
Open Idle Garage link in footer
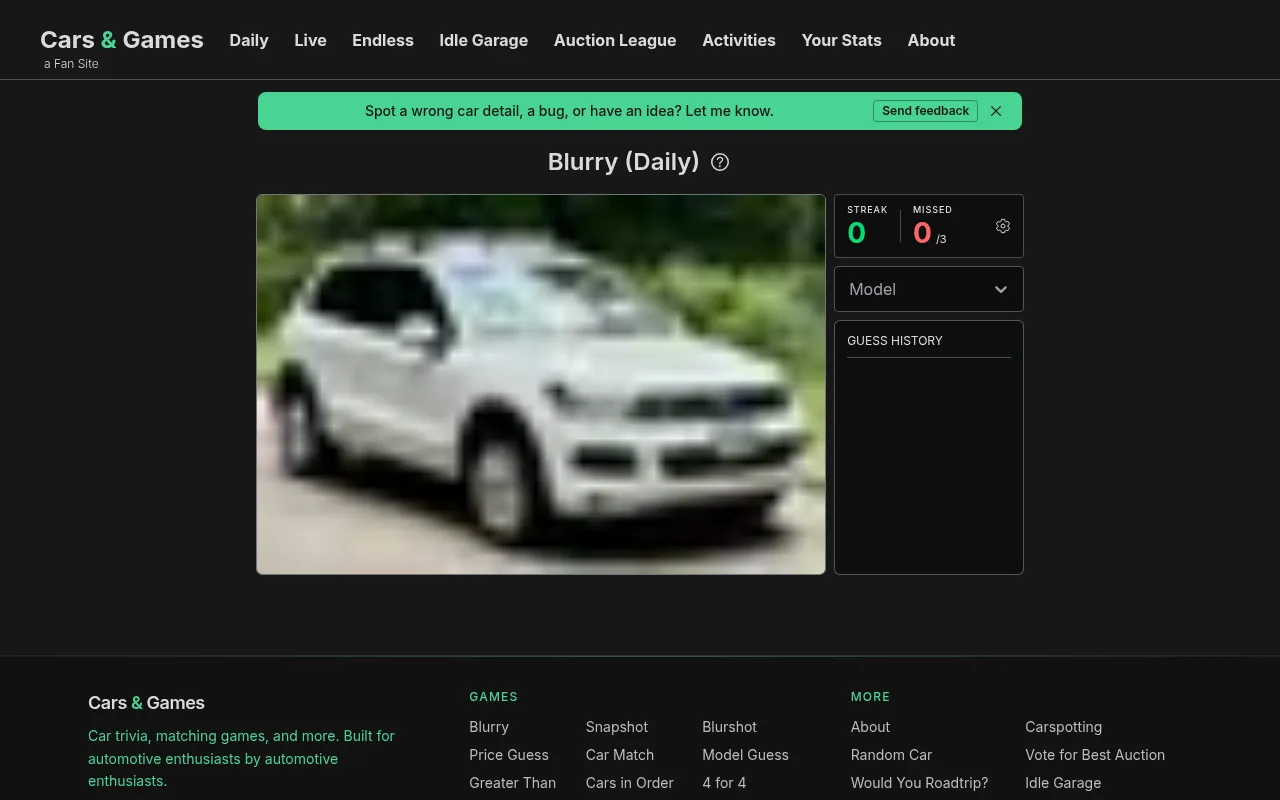click(x=1063, y=783)
